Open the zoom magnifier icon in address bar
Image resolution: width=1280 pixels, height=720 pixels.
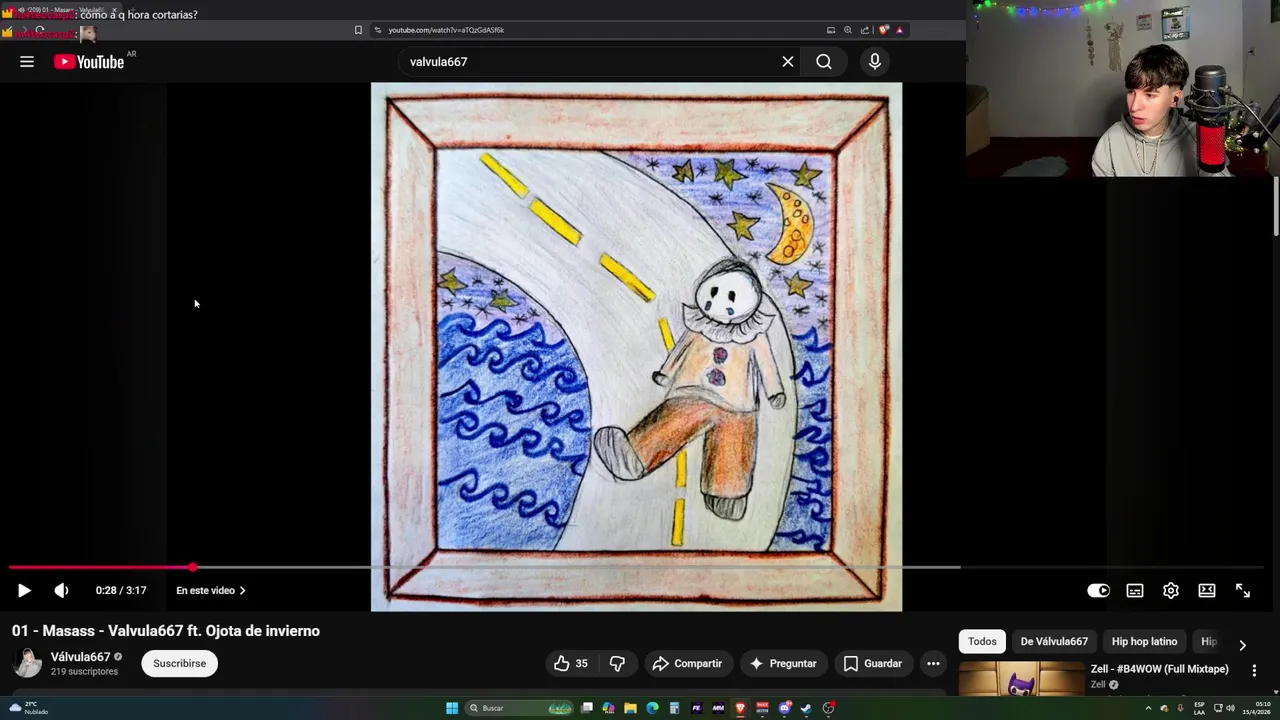tap(848, 30)
